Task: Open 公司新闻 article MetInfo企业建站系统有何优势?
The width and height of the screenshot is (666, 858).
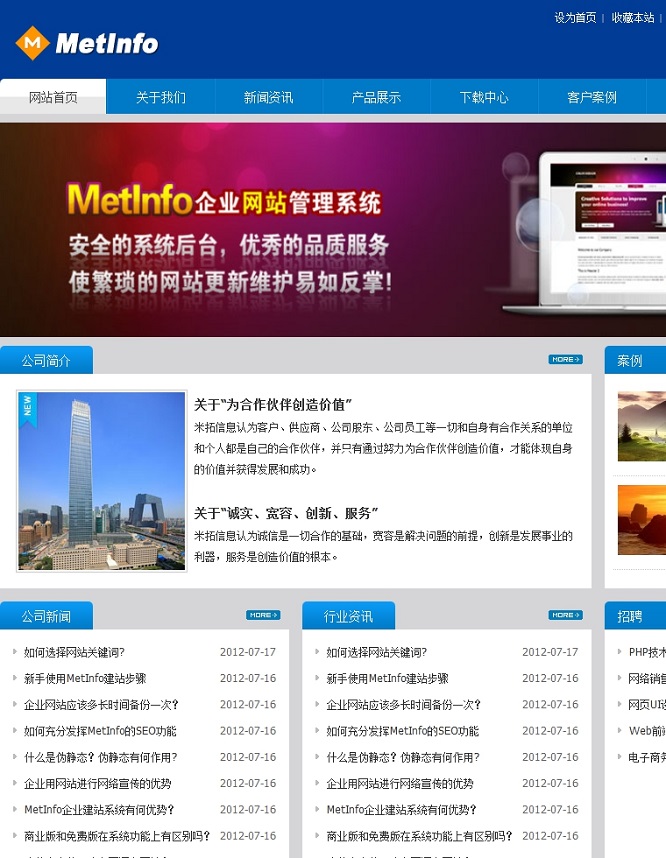Action: pyautogui.click(x=99, y=809)
